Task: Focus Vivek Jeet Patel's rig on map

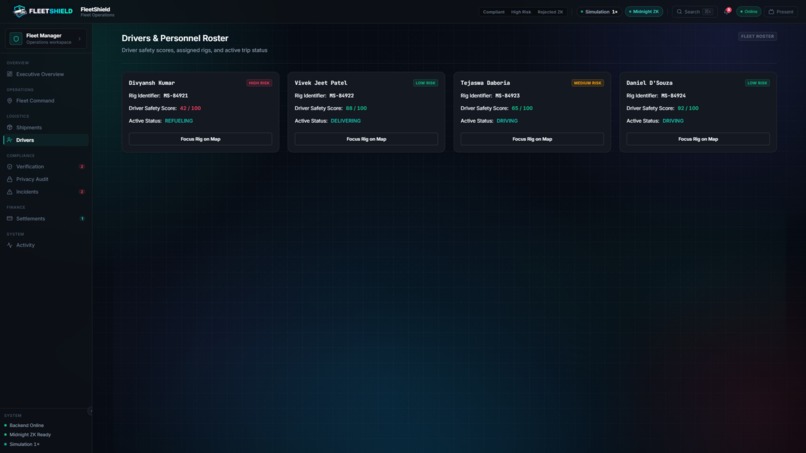Action: [366, 139]
